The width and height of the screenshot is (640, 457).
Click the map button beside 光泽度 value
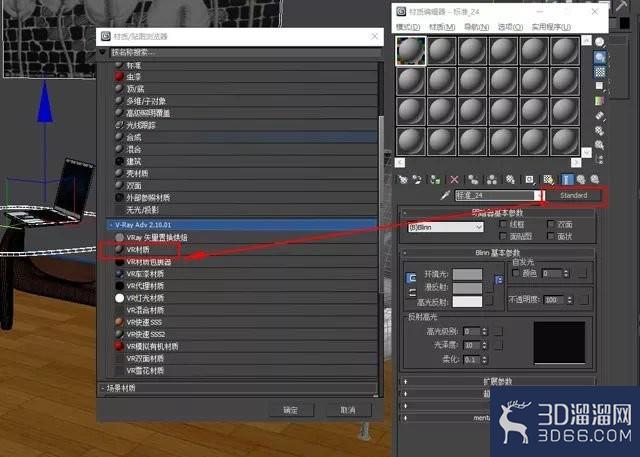tap(498, 345)
